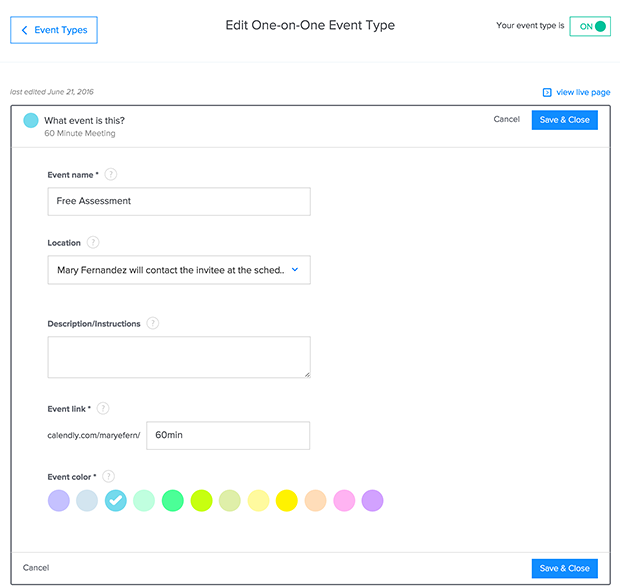
Task: Select the bright yellow event color
Action: pyautogui.click(x=287, y=500)
